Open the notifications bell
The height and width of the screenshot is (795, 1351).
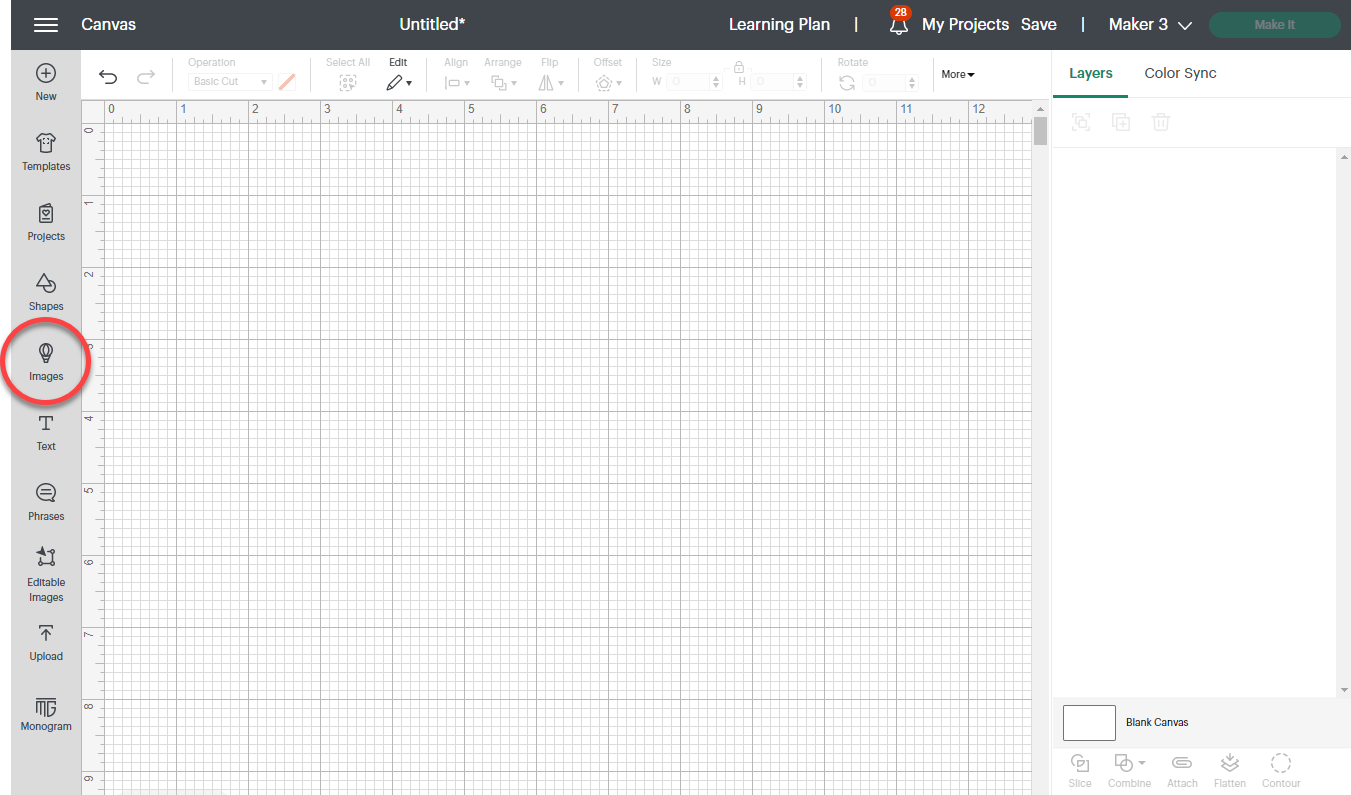898,25
